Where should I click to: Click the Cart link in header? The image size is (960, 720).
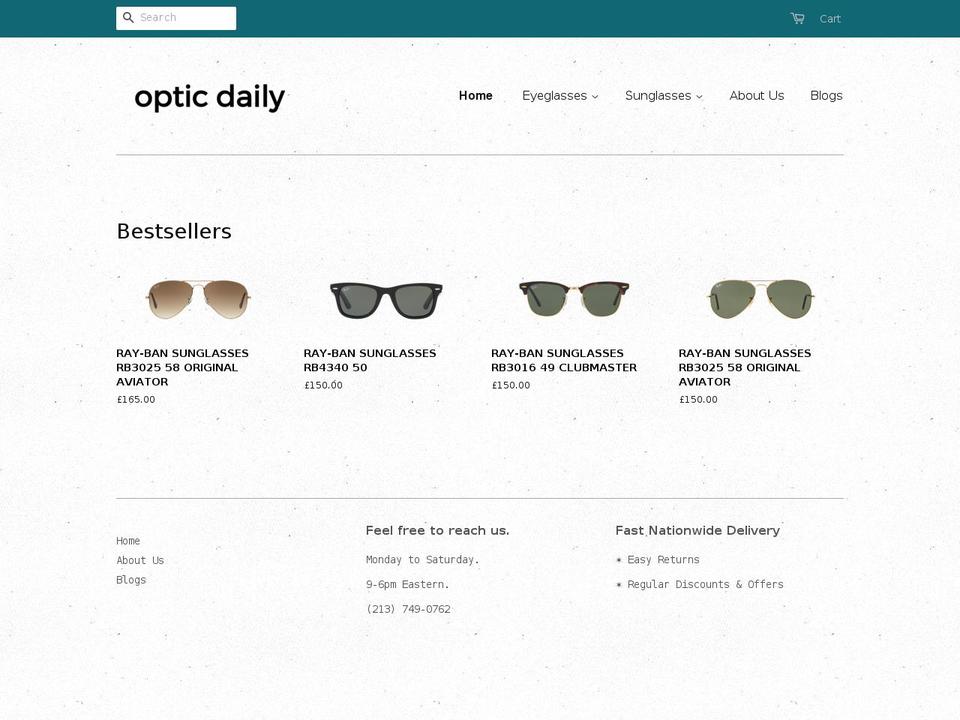[830, 19]
